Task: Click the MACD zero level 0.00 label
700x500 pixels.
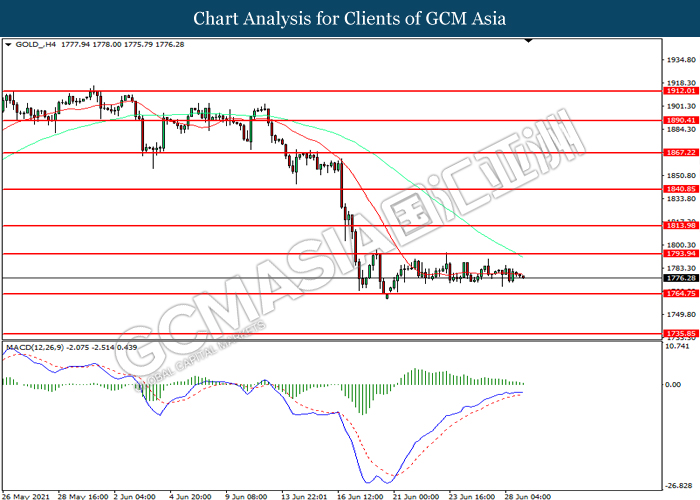Action: coord(672,384)
